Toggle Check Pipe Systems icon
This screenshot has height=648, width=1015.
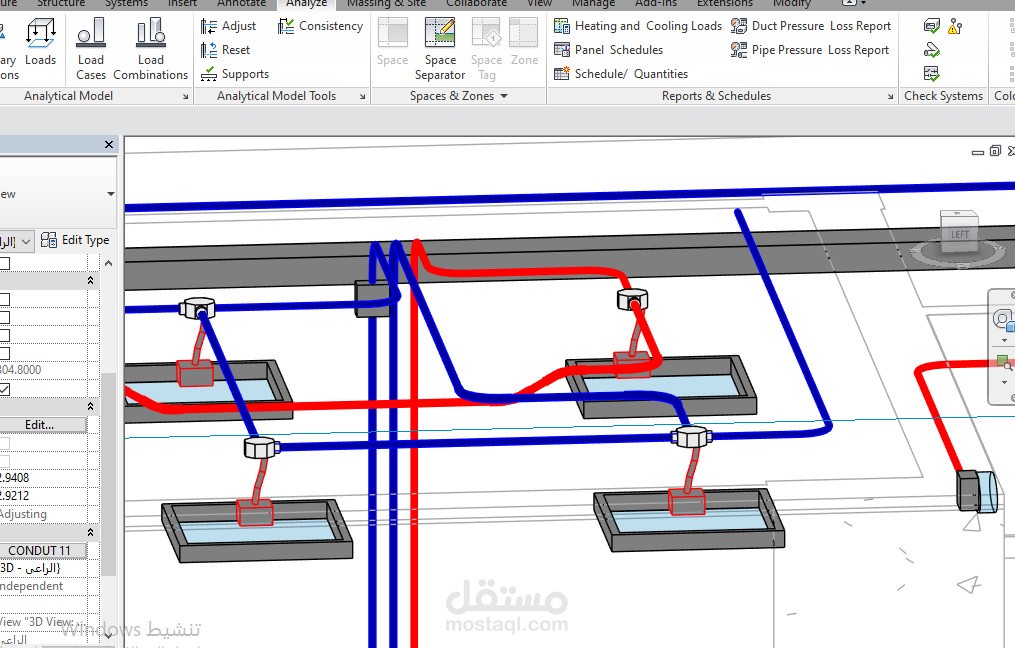coord(931,50)
